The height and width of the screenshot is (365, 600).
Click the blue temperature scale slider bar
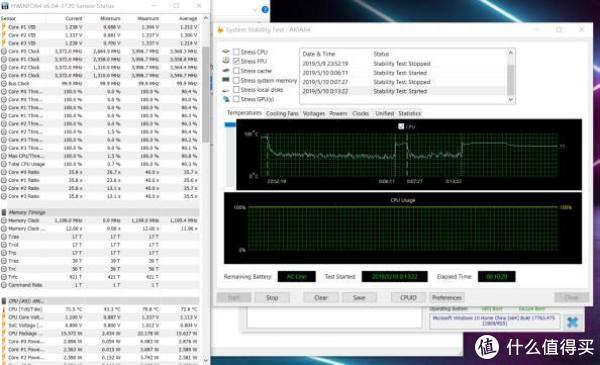coord(230,125)
